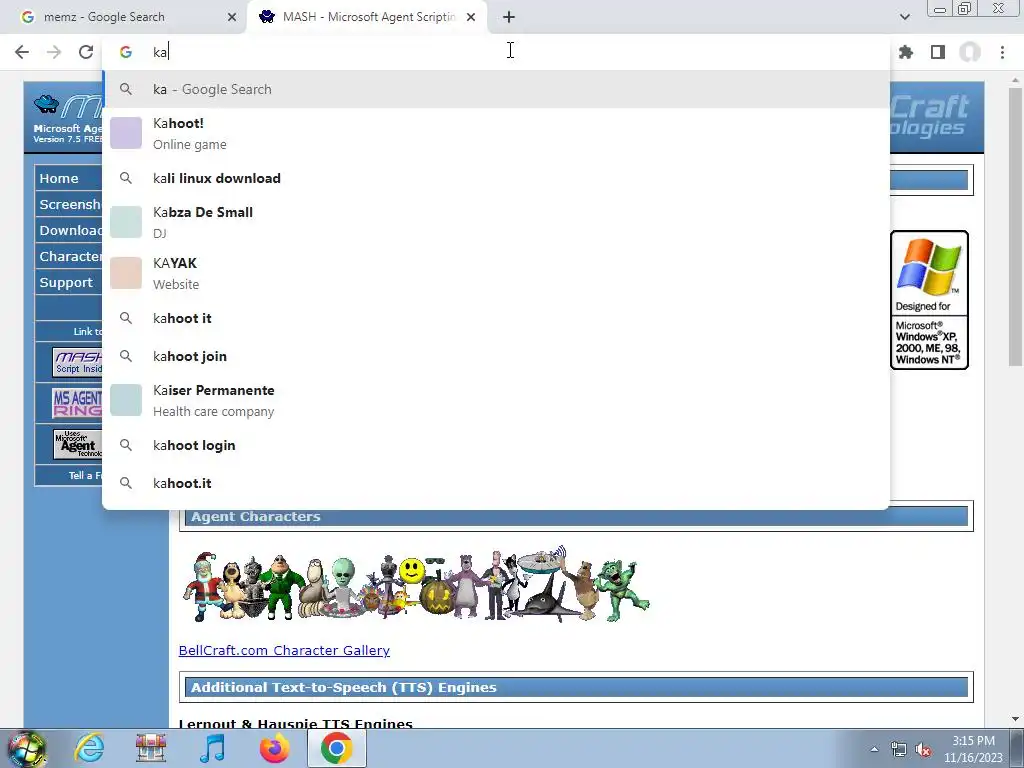Viewport: 1024px width, 768px height.
Task: Select the 'kahoot.it' suggestion
Action: 496,483
